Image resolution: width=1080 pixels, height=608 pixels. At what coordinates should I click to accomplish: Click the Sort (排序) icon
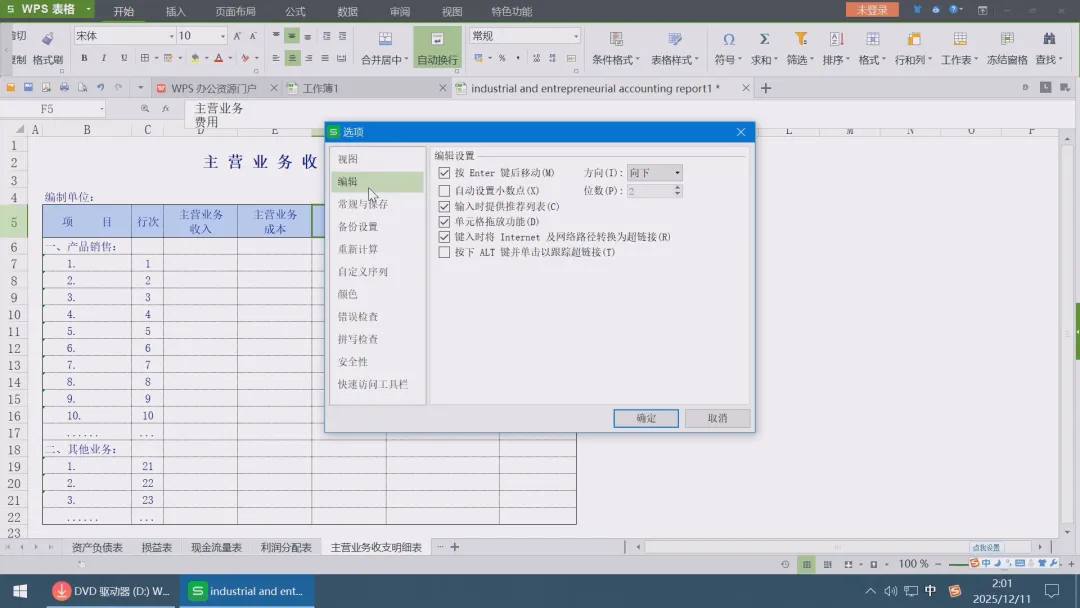[836, 39]
